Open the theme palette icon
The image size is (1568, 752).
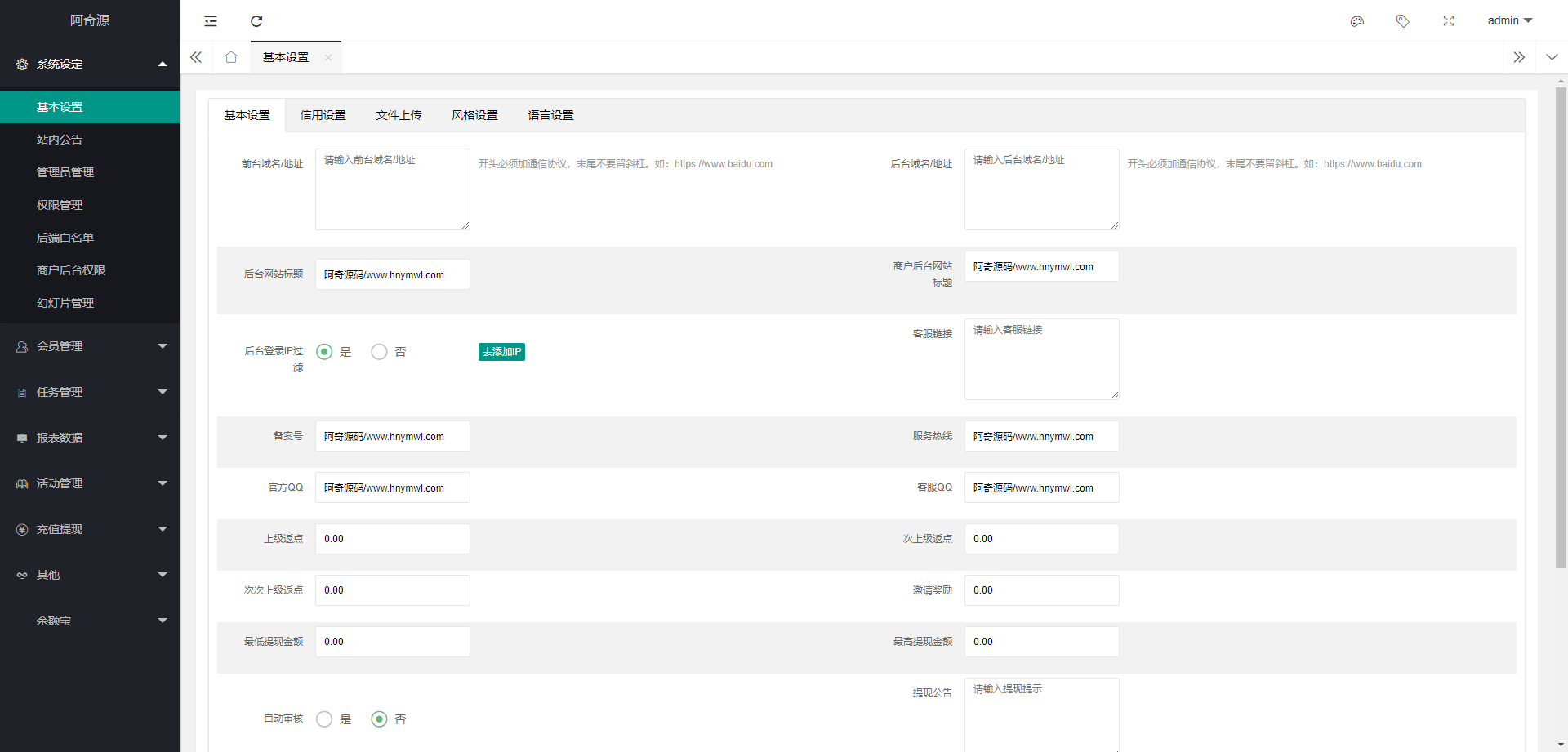coord(1357,21)
